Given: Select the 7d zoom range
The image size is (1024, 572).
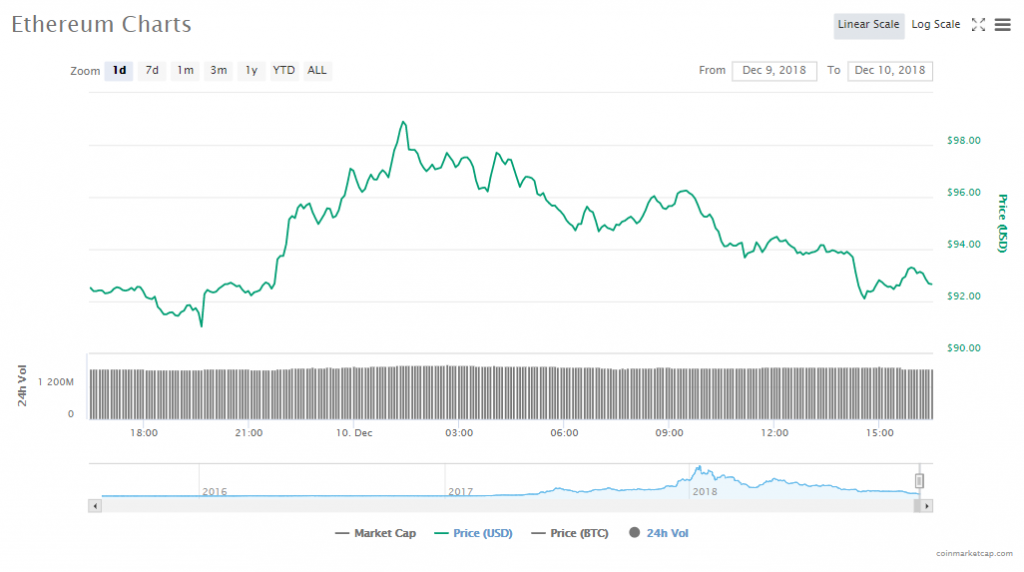Looking at the screenshot, I should click(152, 71).
